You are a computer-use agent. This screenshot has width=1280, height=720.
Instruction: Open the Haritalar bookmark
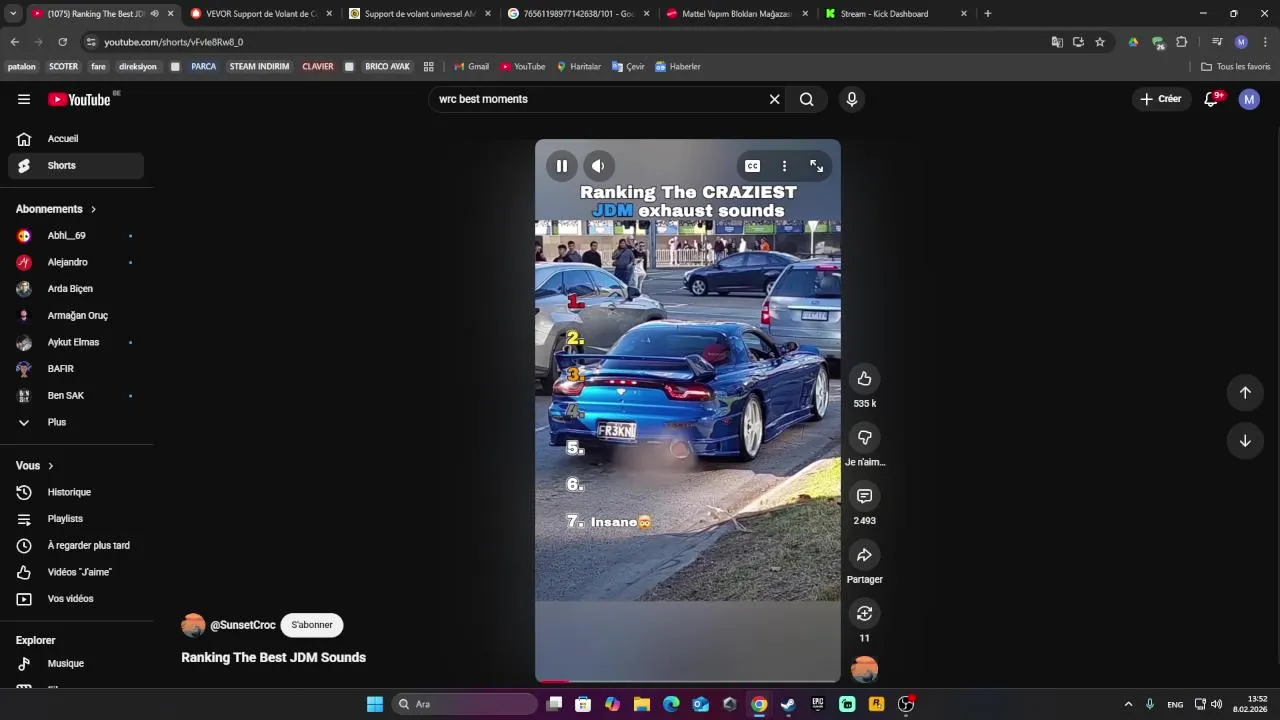coord(579,67)
